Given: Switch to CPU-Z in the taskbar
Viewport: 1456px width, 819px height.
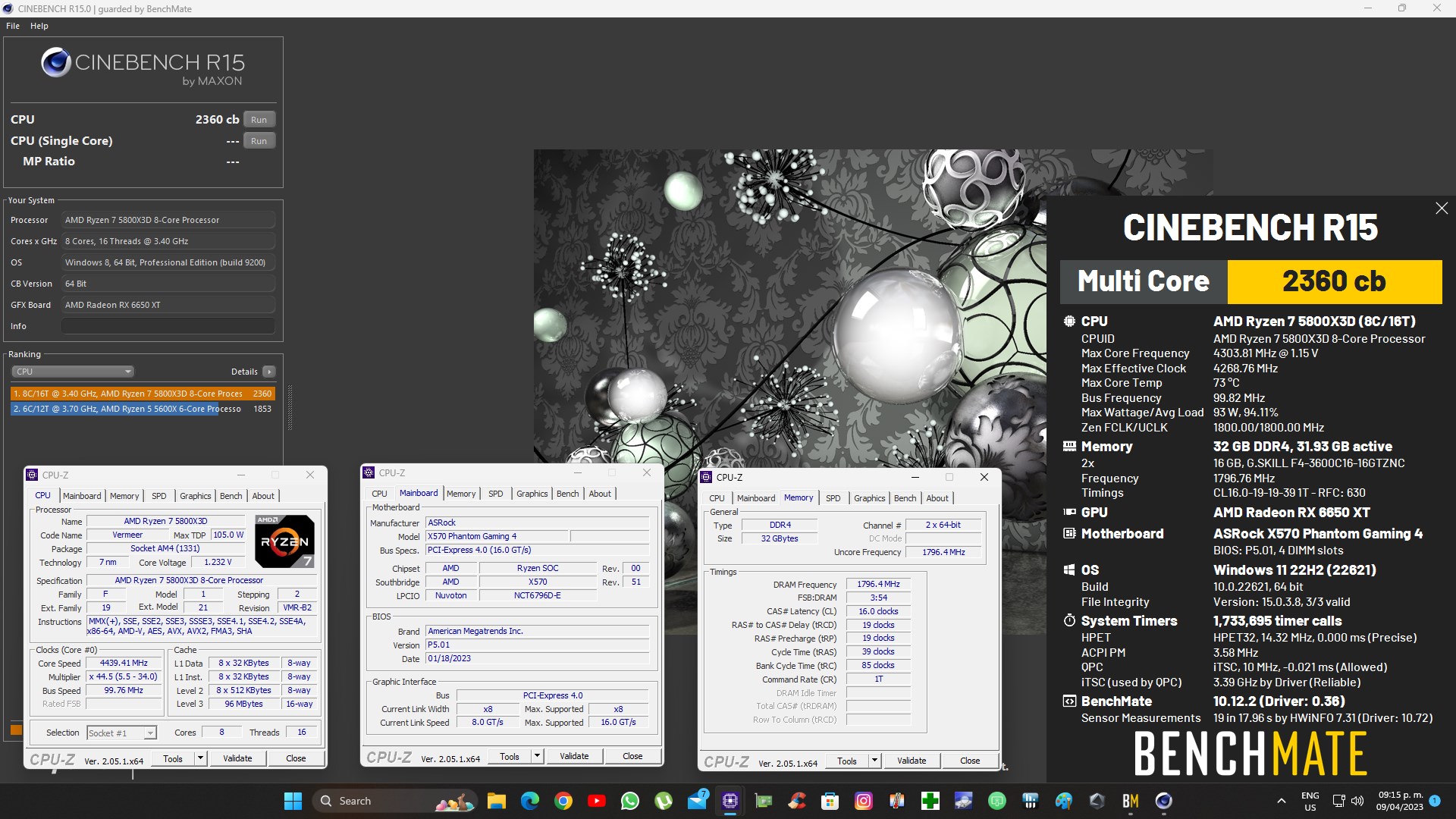Looking at the screenshot, I should point(730,801).
